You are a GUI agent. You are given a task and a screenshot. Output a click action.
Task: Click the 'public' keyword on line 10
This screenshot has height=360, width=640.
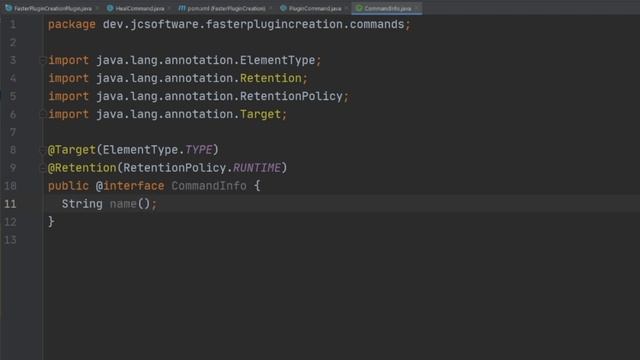pyautogui.click(x=68, y=186)
